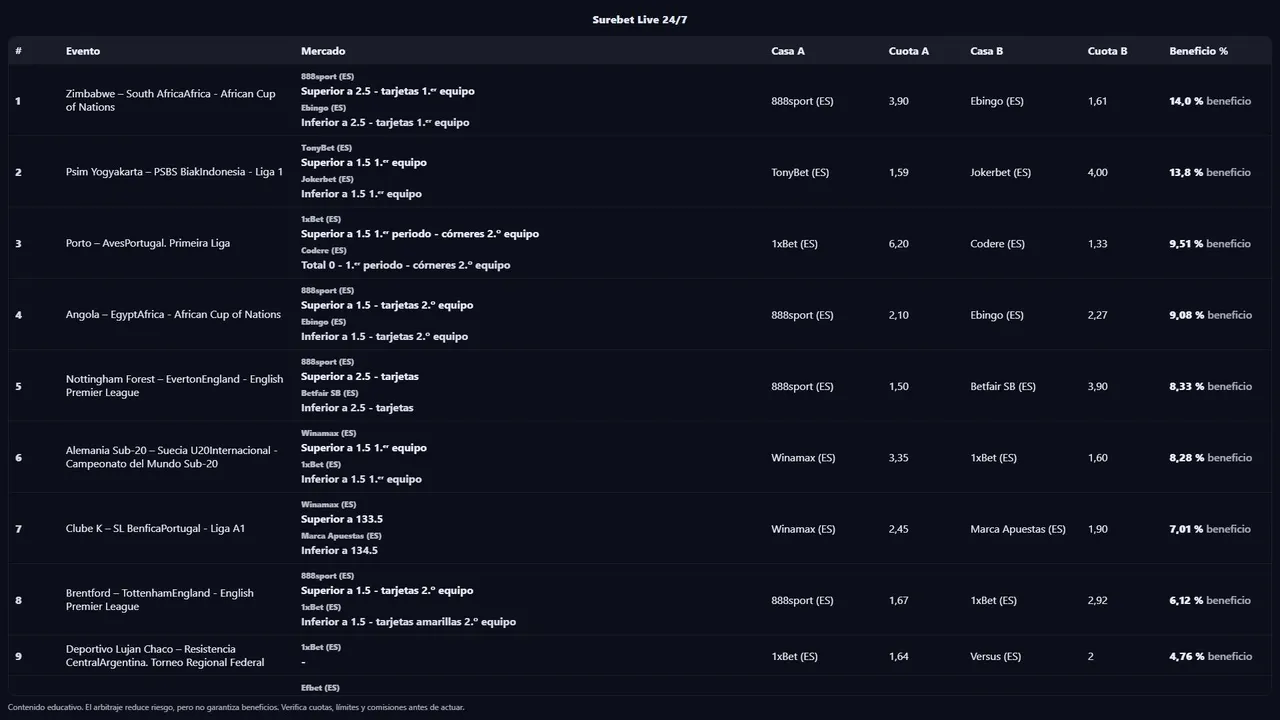Click the Porto – Aves event row

[148, 243]
